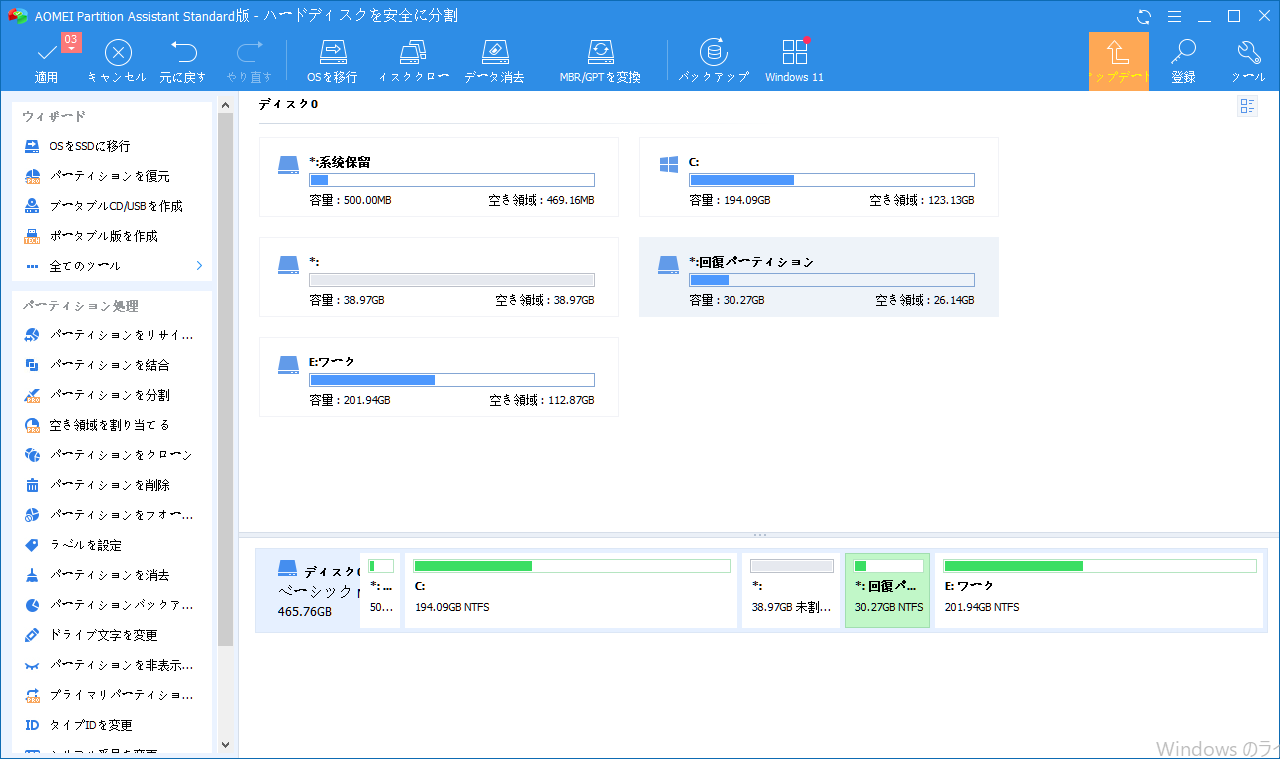Select the 系统保留 partition card
This screenshot has width=1280, height=759.
tap(438, 177)
